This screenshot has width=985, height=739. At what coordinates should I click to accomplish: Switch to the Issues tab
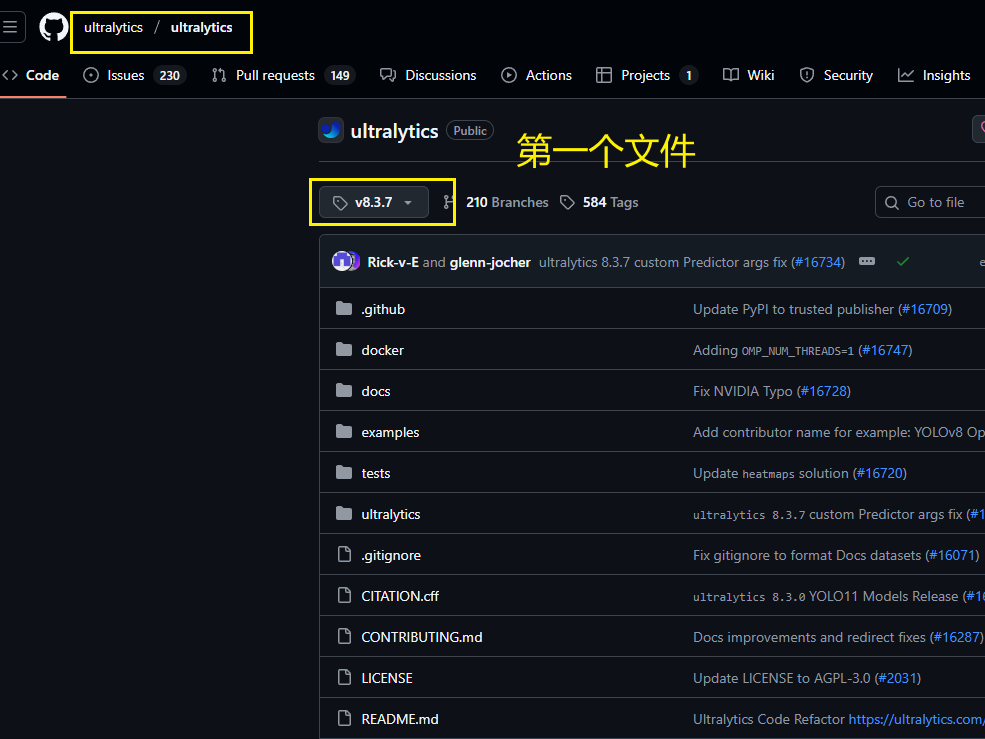(134, 75)
